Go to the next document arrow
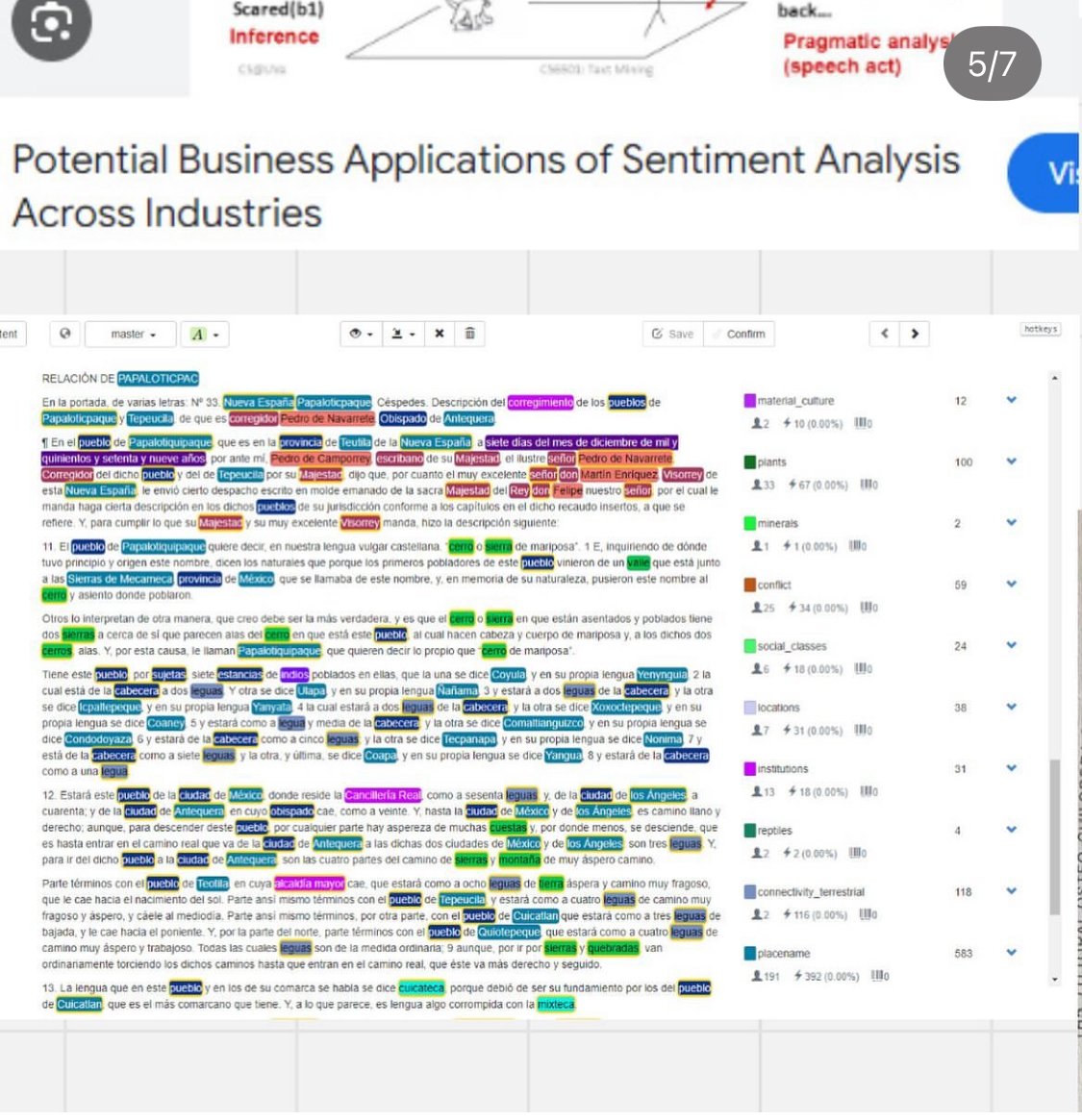 pos(915,334)
